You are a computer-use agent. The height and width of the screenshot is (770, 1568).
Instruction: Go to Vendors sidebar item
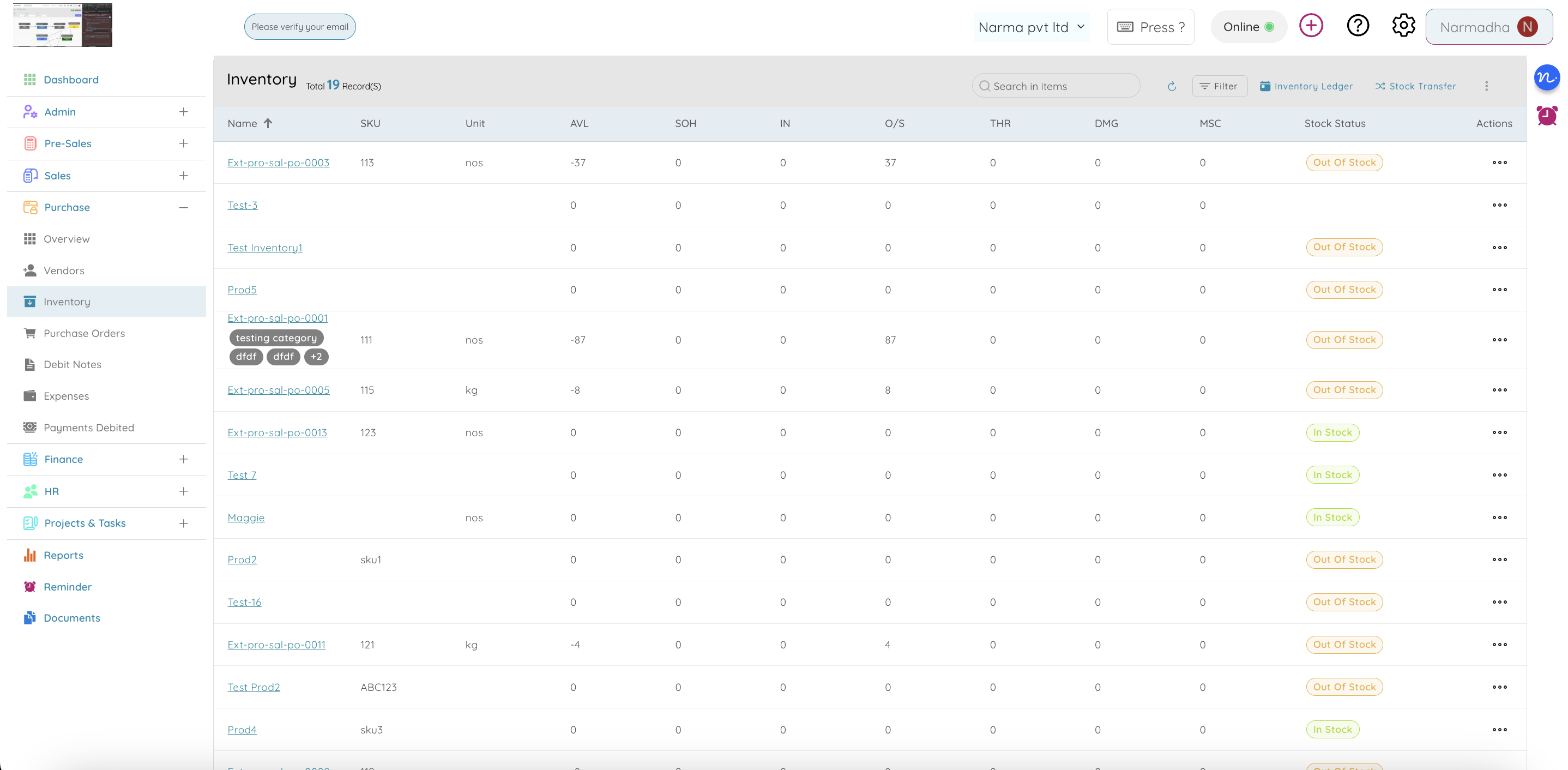click(x=64, y=271)
